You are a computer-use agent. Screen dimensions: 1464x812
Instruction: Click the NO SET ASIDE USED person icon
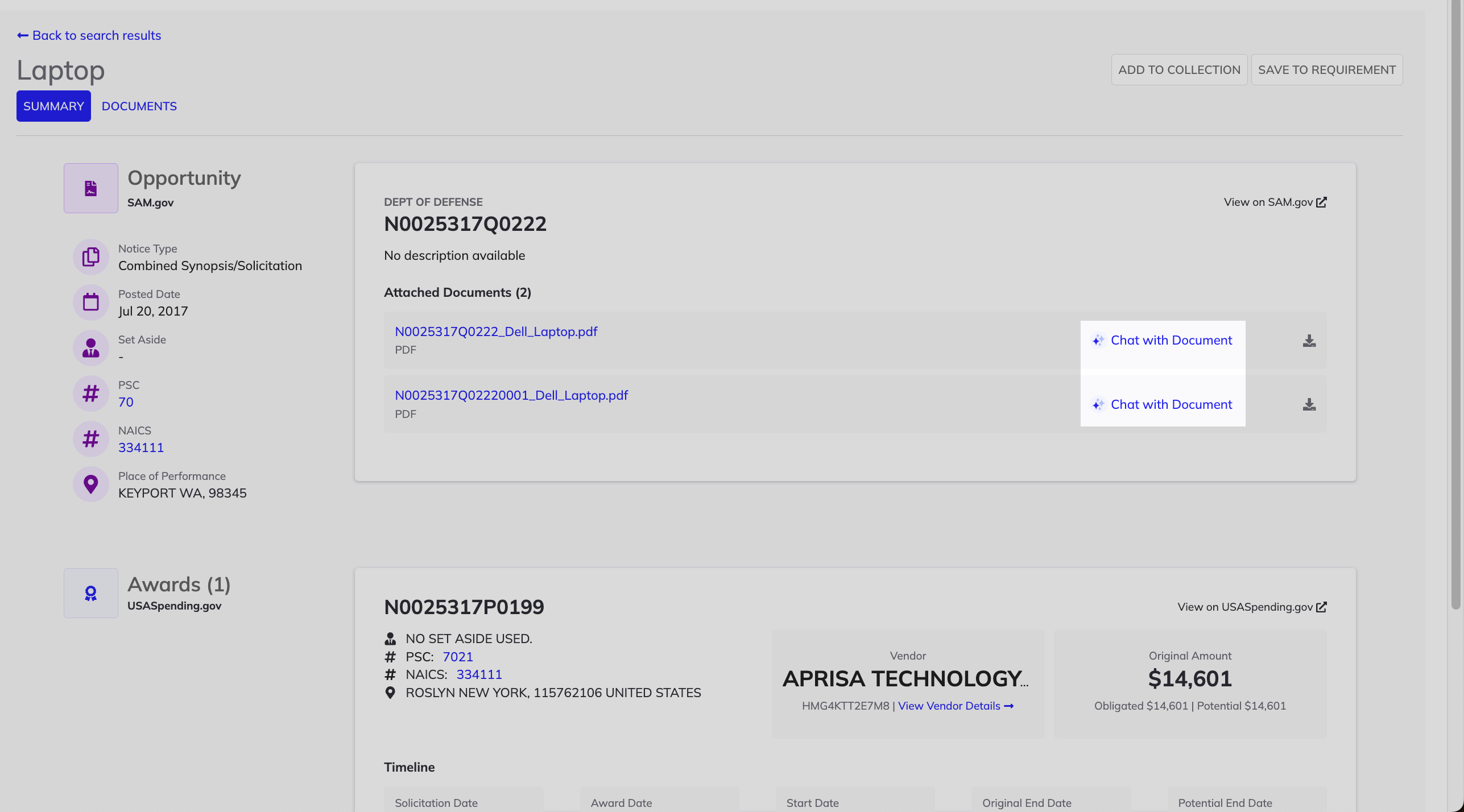(390, 639)
